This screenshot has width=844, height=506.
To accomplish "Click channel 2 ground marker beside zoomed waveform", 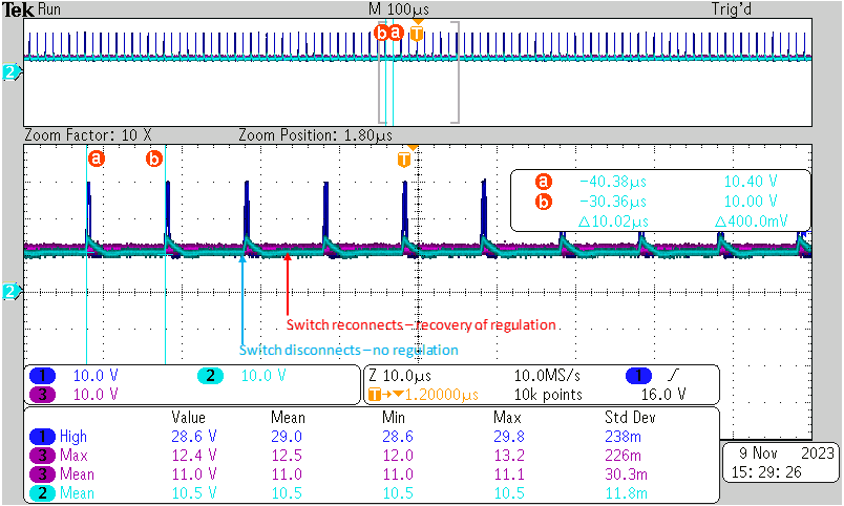I will [11, 292].
